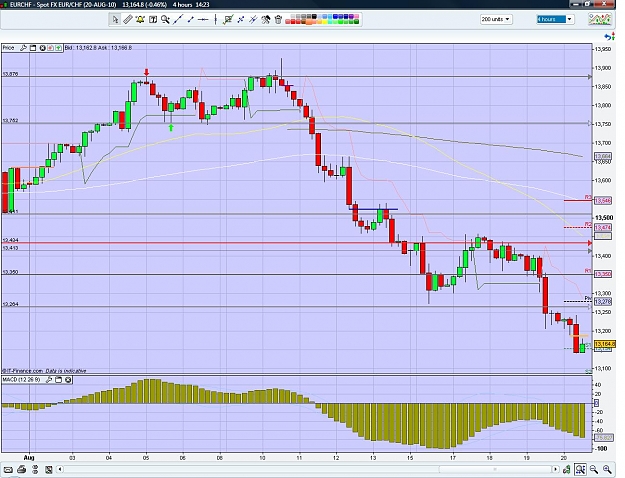Click the horizontal time scrollbar thumb
The height and width of the screenshot is (478, 625).
coord(495,469)
